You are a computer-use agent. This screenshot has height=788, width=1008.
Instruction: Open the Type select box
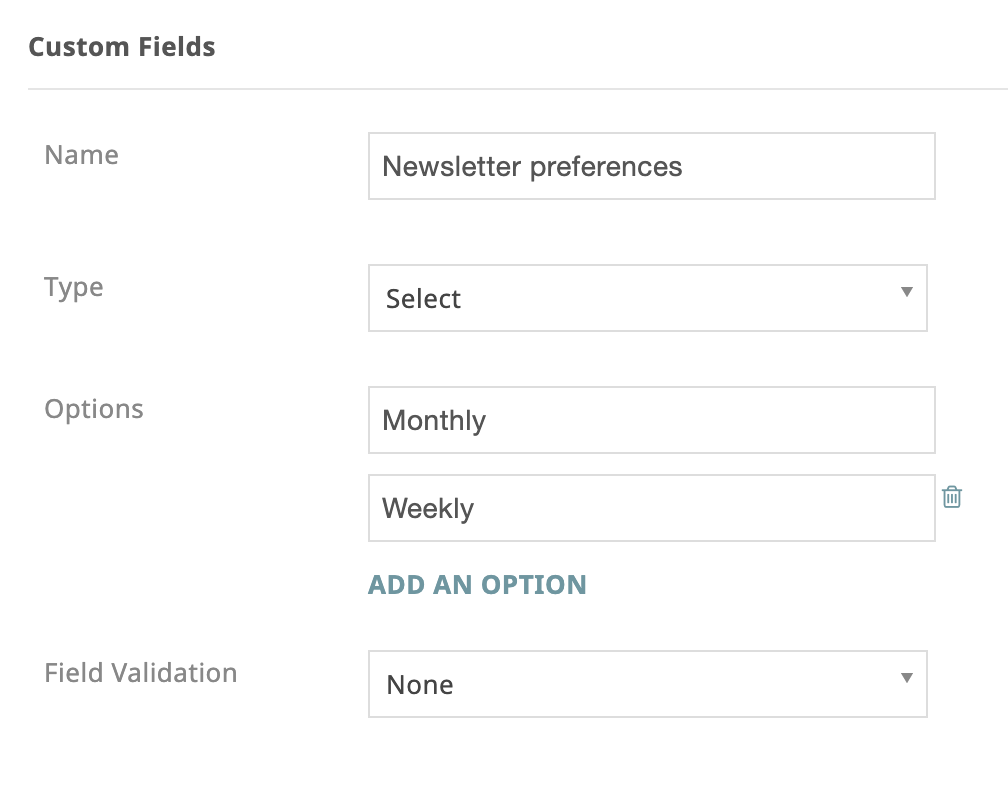pos(647,298)
